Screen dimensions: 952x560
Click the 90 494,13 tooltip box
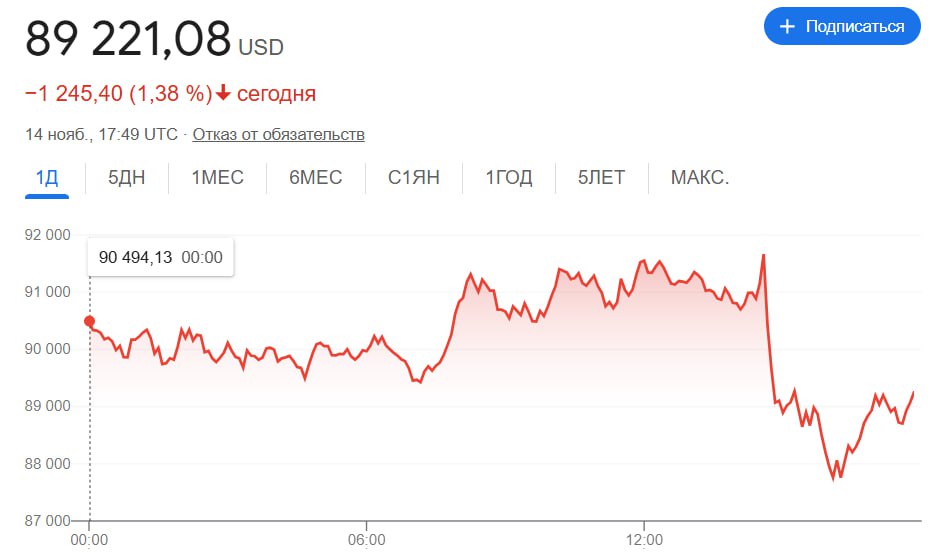pyautogui.click(x=160, y=257)
